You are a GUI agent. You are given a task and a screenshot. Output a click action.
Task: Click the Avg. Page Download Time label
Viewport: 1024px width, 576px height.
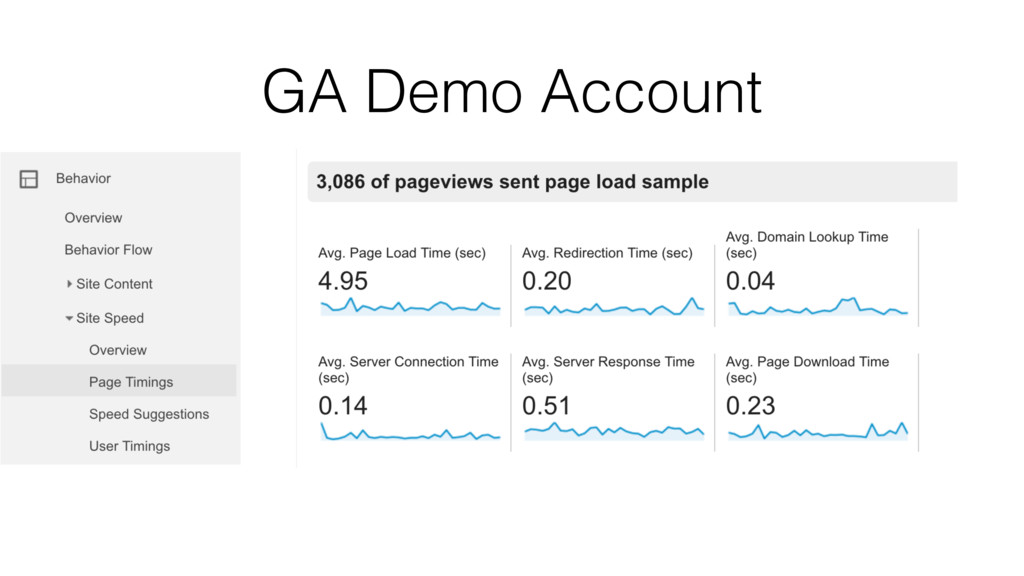pos(807,370)
